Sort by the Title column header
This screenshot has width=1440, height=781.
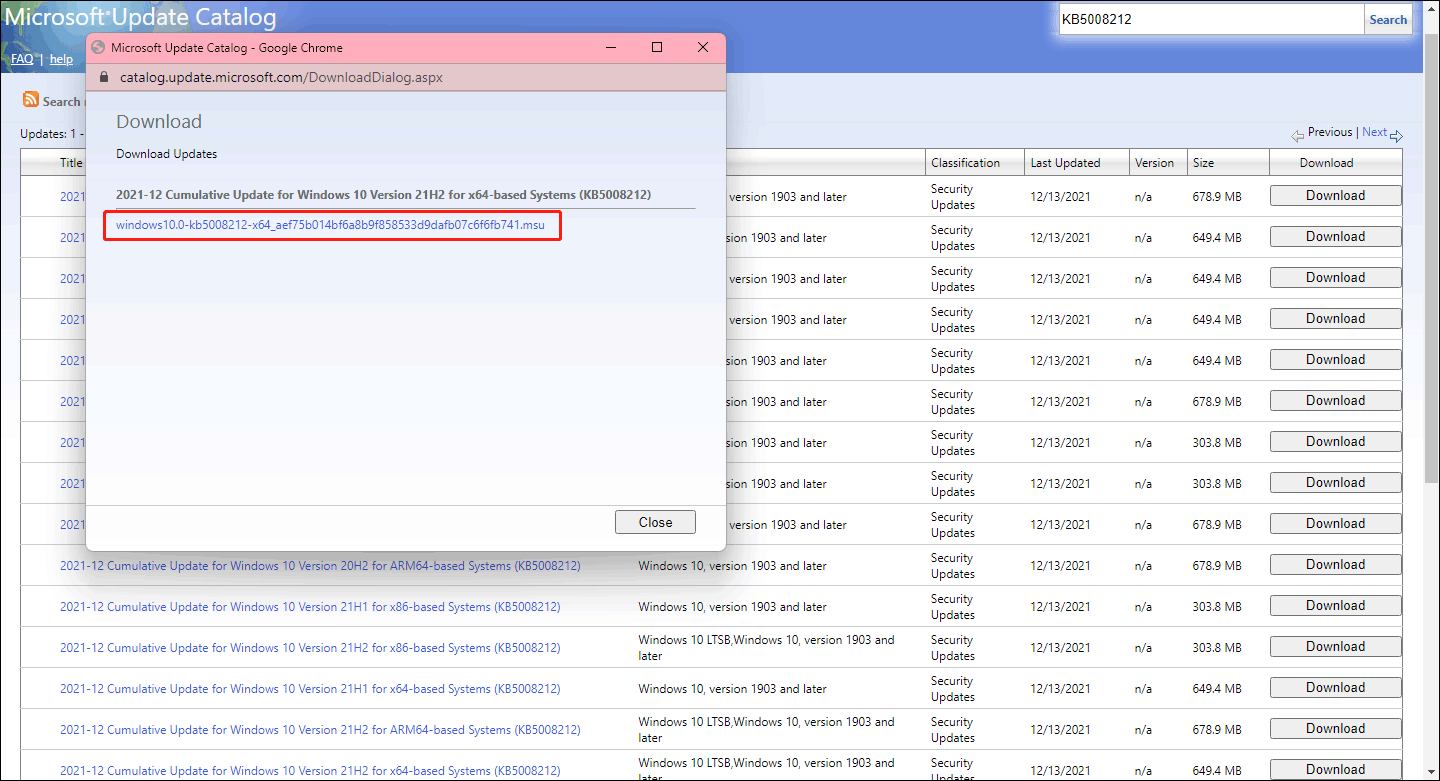click(x=71, y=163)
